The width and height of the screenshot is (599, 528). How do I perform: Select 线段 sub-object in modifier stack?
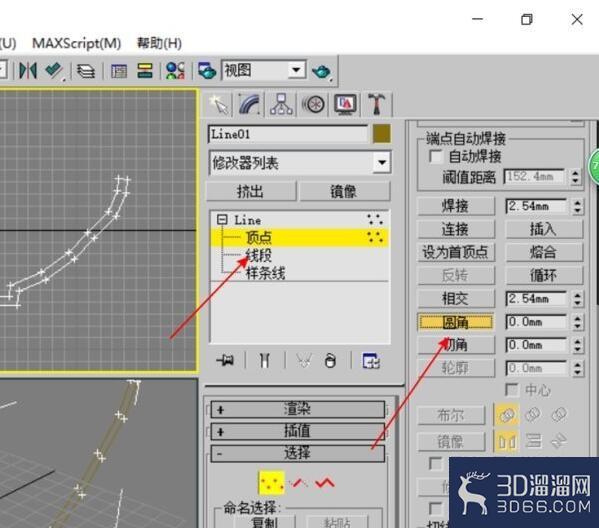[259, 255]
